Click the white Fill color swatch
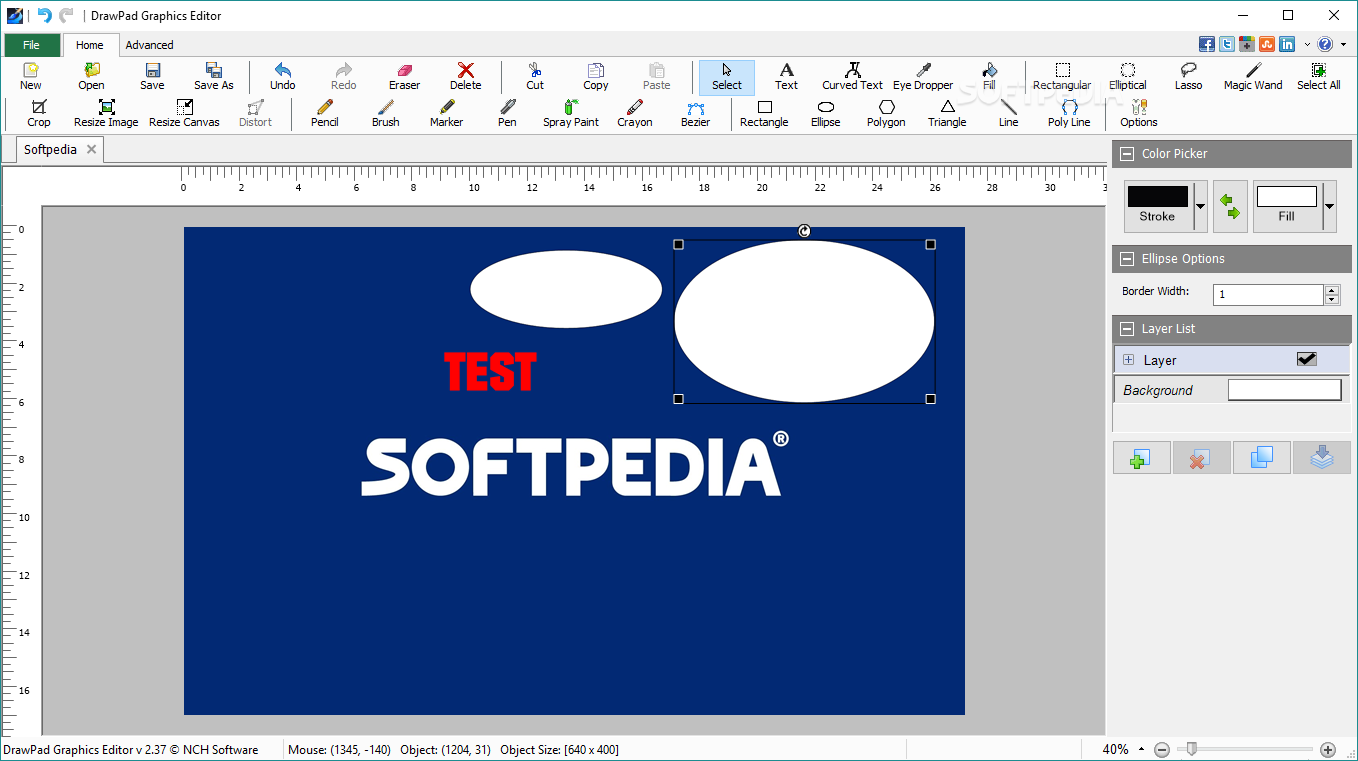The height and width of the screenshot is (761, 1358). click(x=1287, y=196)
